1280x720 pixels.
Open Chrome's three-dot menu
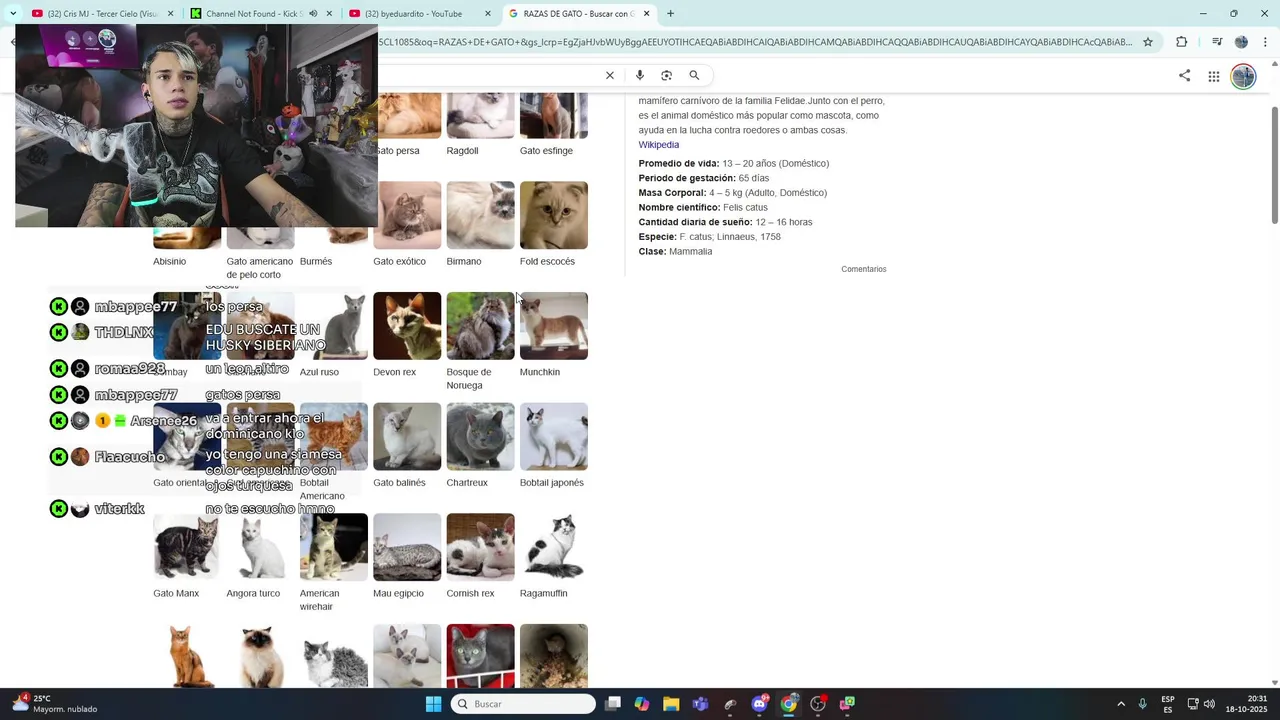pos(1265,42)
